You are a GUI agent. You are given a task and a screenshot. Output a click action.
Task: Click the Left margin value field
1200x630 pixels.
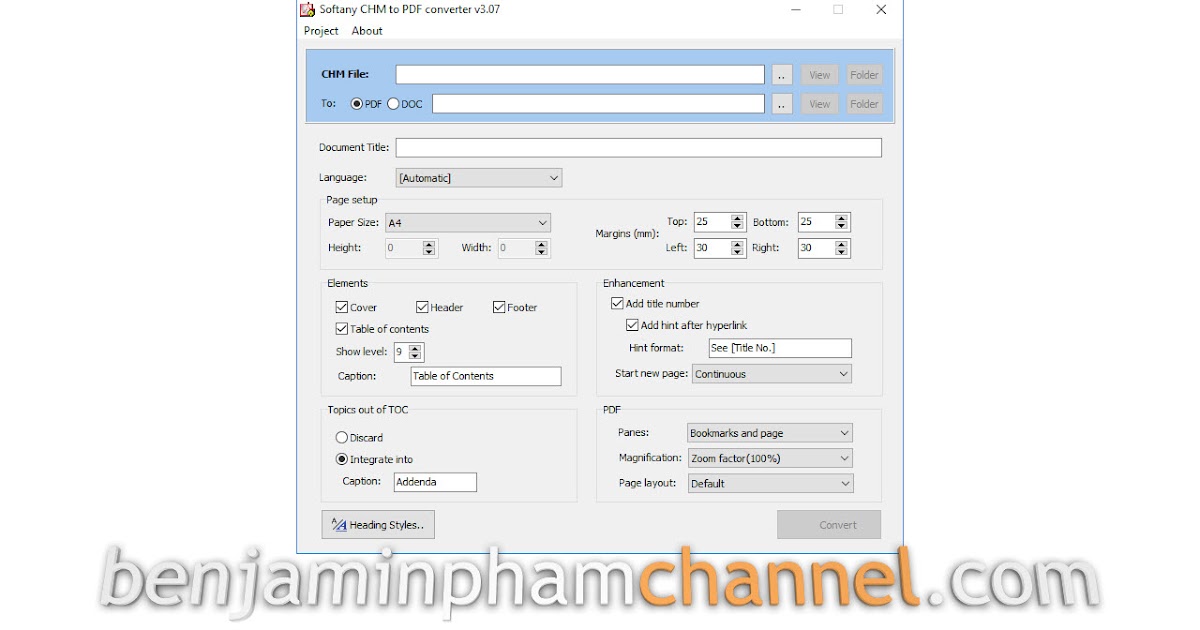(x=712, y=248)
